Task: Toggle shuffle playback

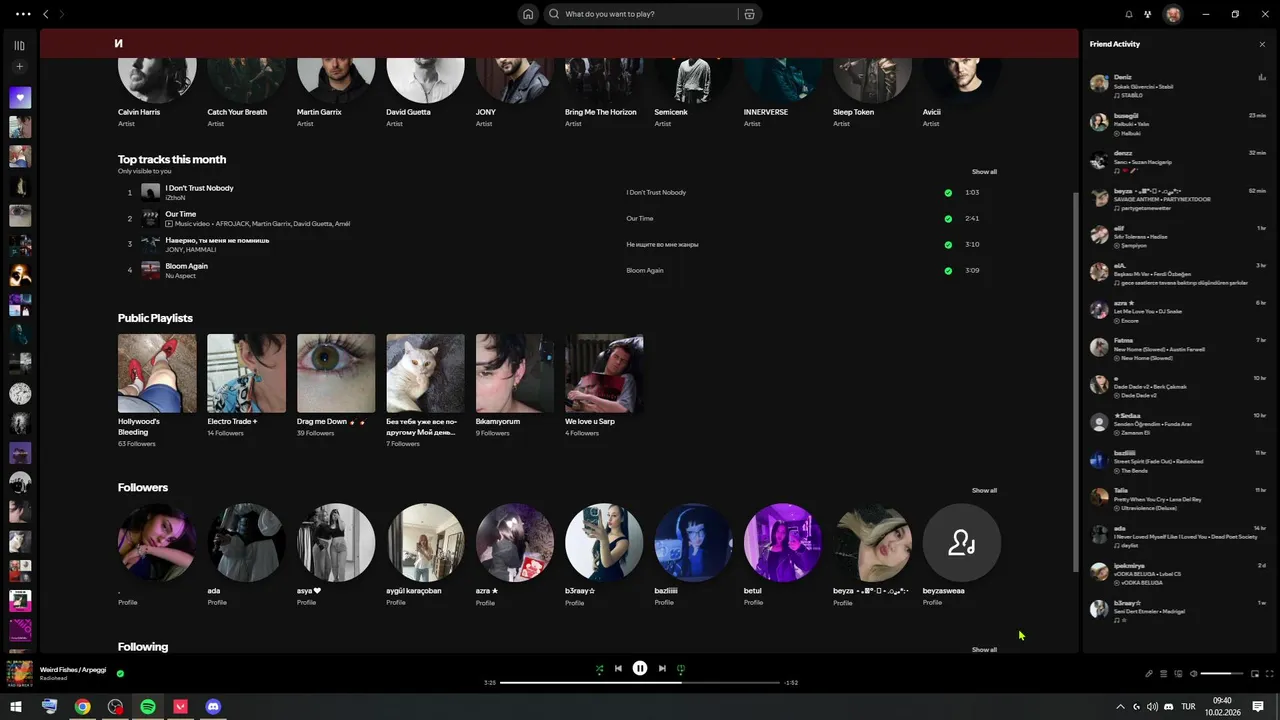Action: point(599,668)
